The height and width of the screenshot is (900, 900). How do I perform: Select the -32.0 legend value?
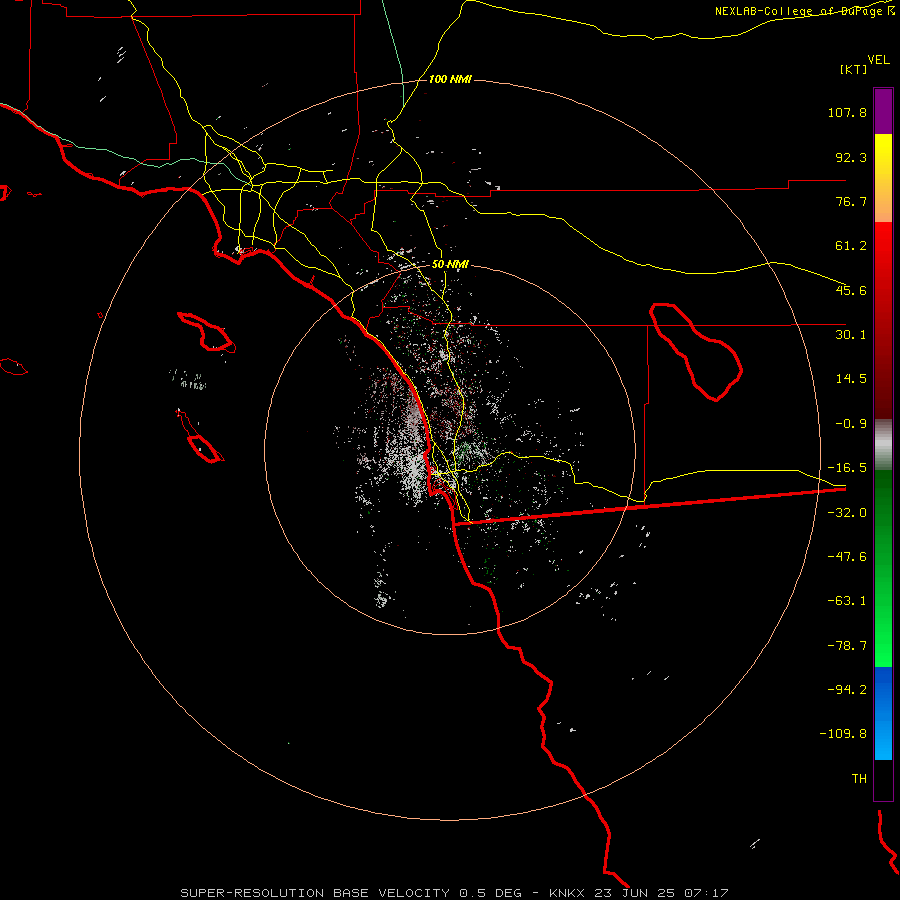(847, 513)
